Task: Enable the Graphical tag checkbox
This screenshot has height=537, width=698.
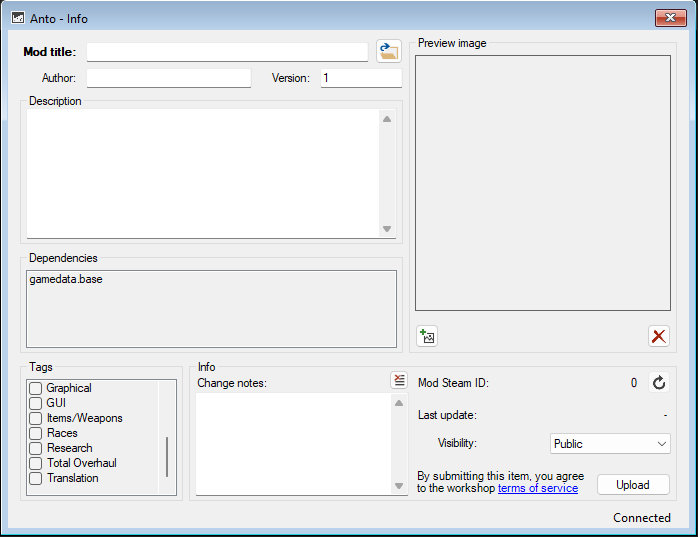Action: tap(36, 388)
